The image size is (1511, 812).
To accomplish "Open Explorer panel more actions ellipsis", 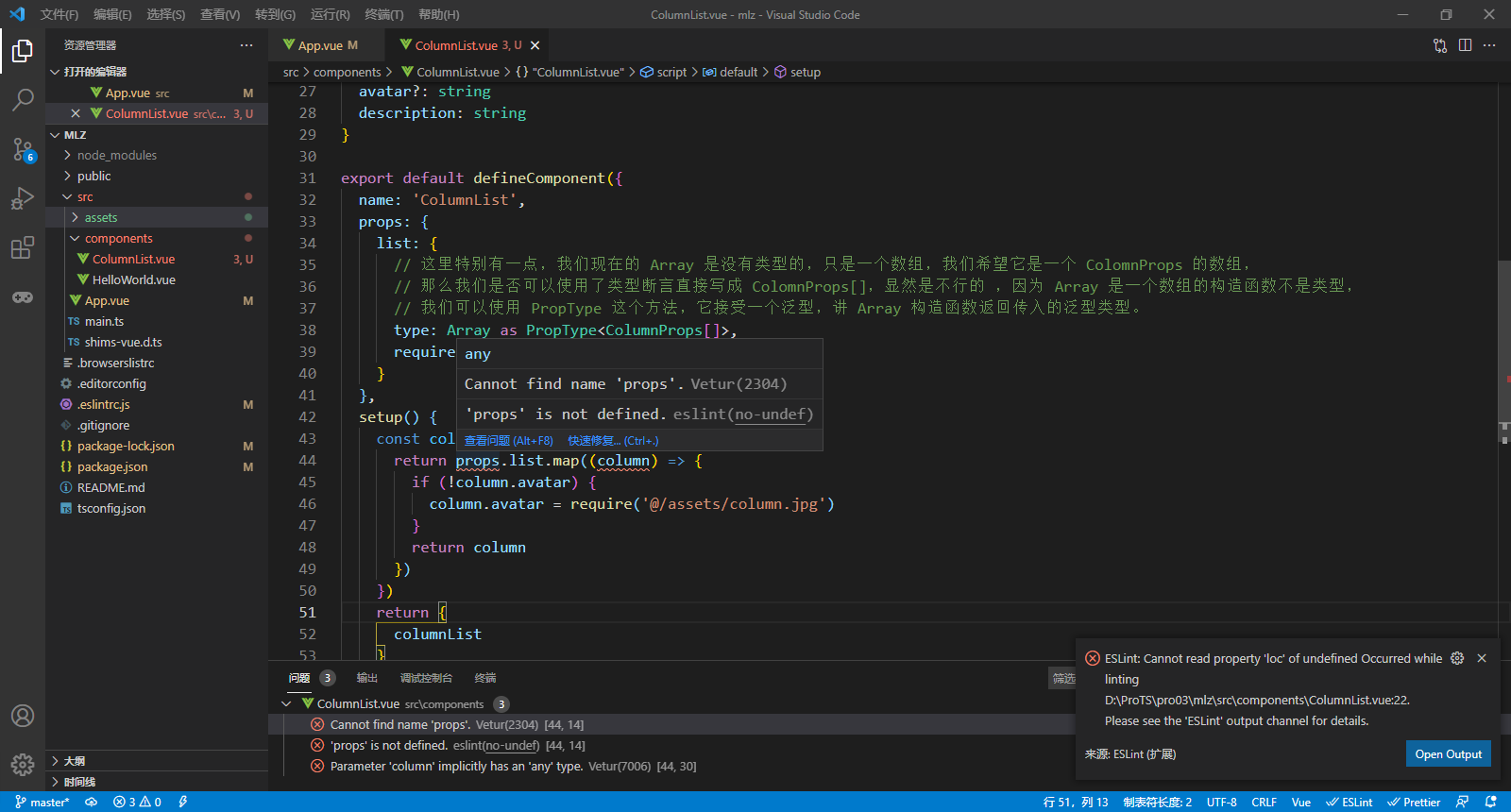I will [246, 45].
